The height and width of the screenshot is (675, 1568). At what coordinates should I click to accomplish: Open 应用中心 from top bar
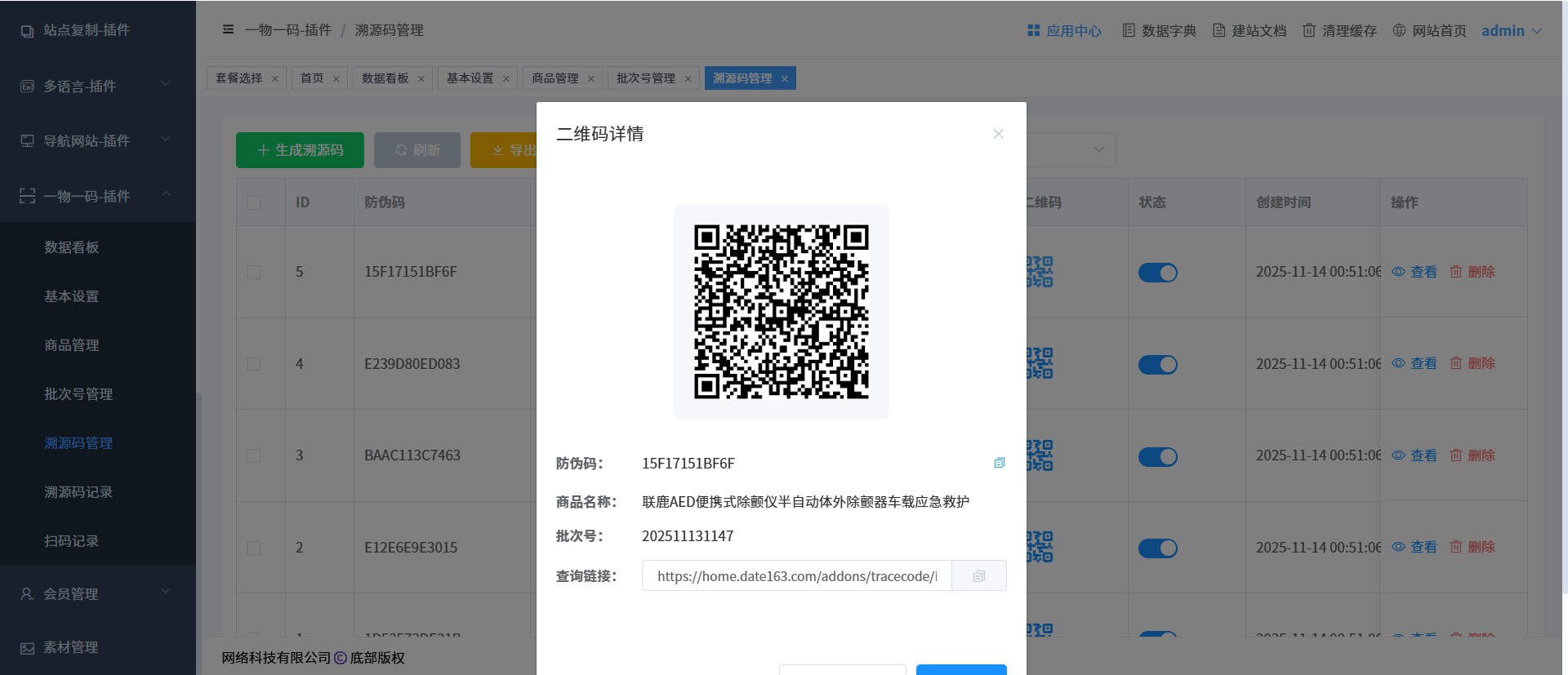[1064, 31]
